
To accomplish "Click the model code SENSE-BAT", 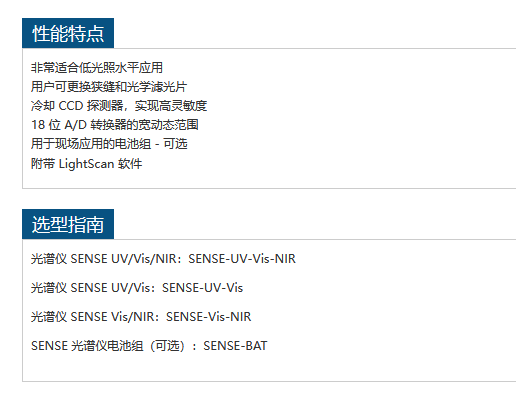I will pos(235,346).
